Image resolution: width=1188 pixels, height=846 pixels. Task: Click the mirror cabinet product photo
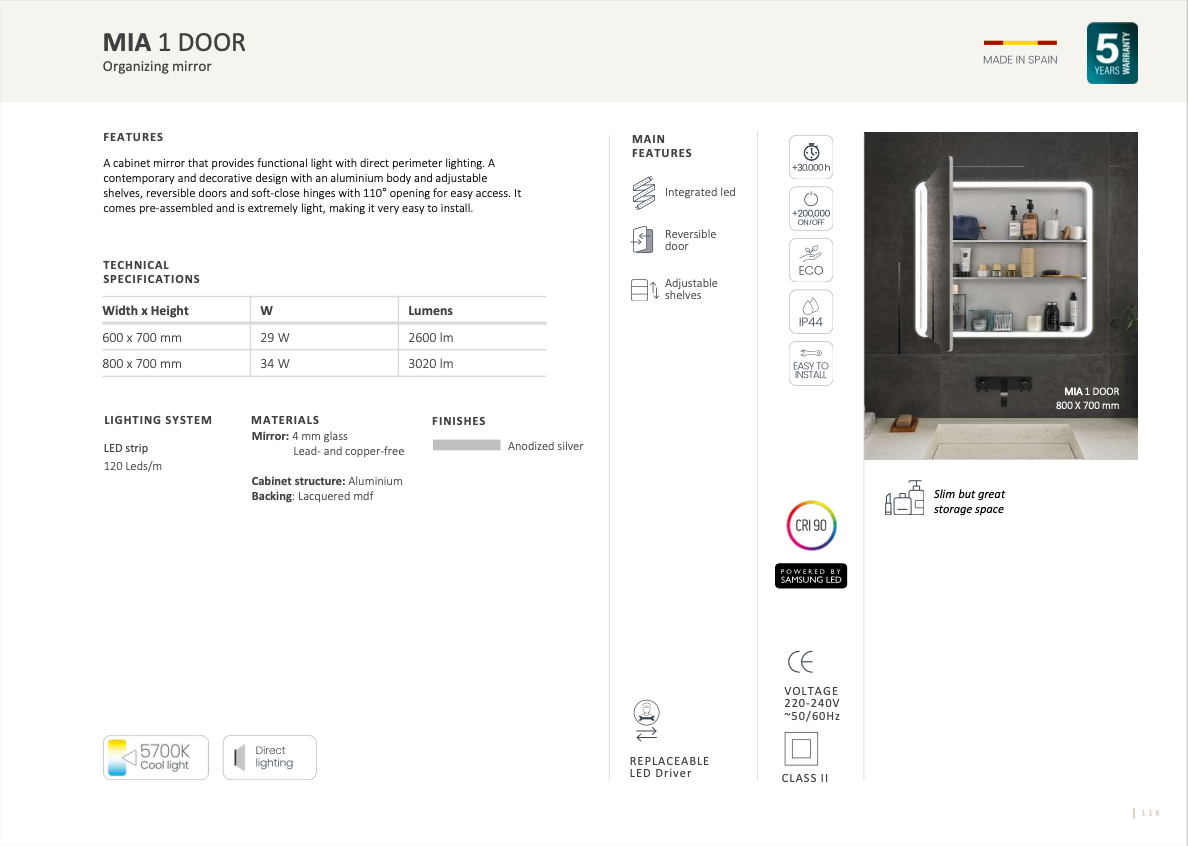pyautogui.click(x=1000, y=295)
